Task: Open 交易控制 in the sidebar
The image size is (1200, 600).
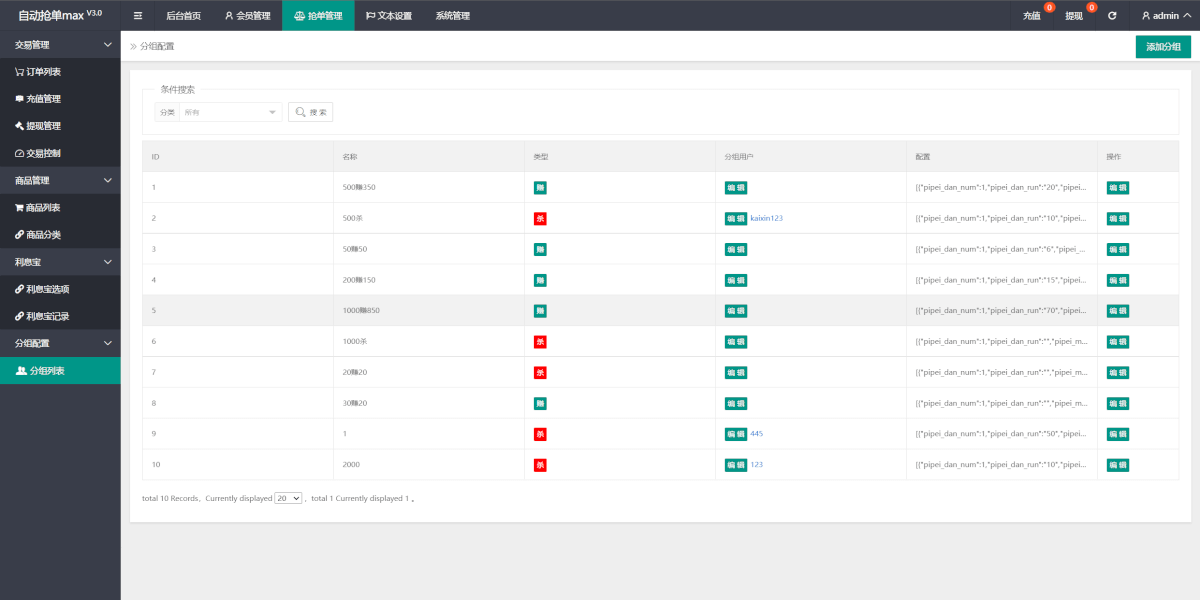Action: point(60,153)
